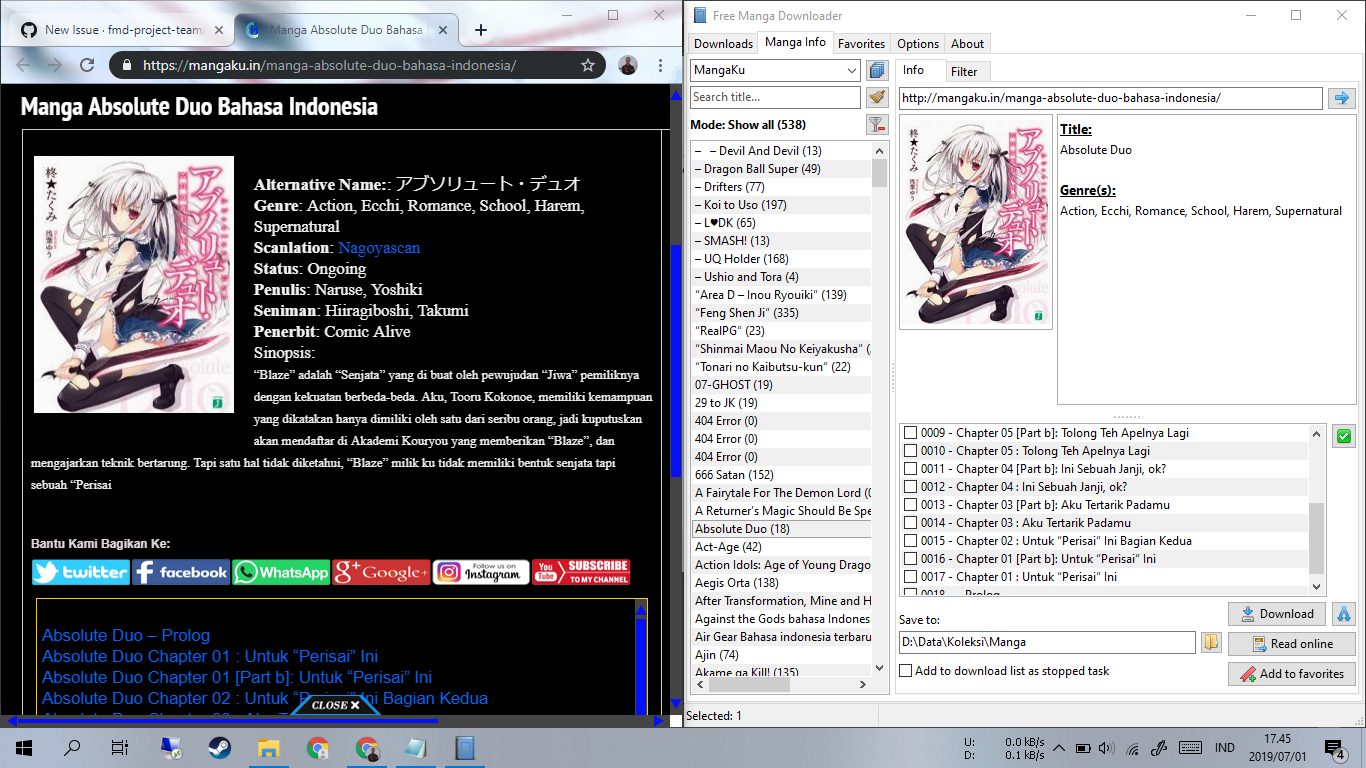Switch to the Downloads tab
1366x768 pixels.
723,44
